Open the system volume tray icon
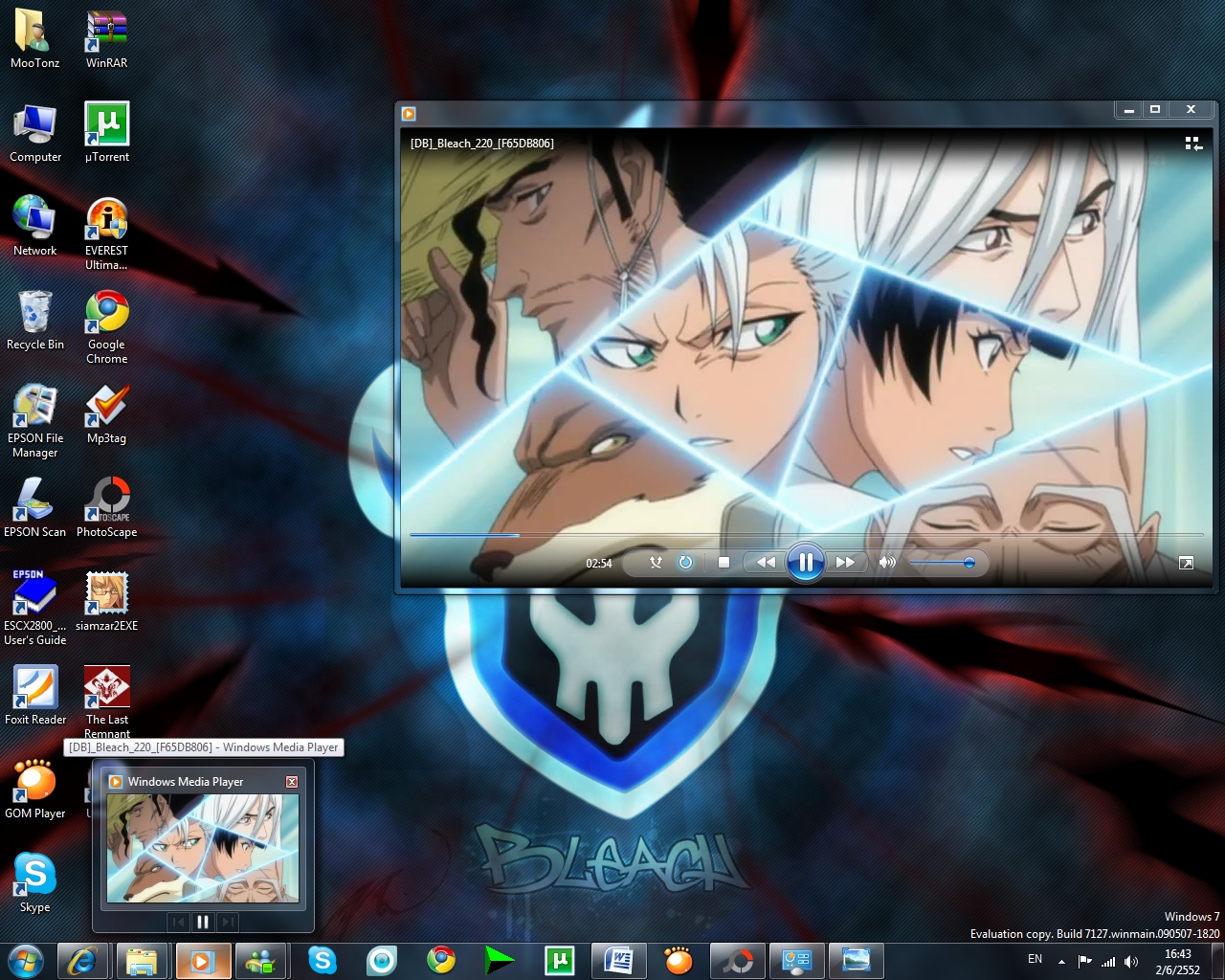The width and height of the screenshot is (1225, 980). [1131, 961]
